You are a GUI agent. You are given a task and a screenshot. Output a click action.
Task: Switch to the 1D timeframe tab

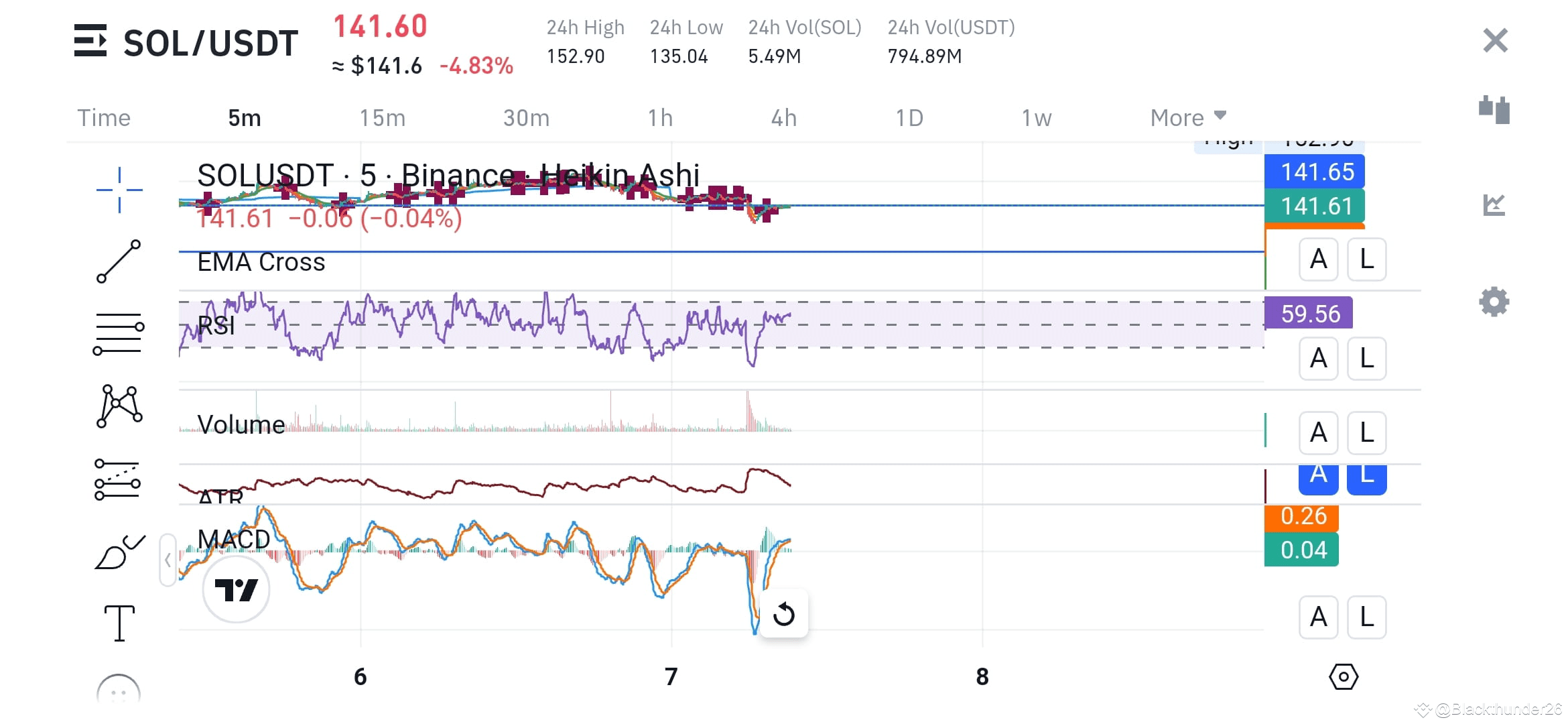909,117
